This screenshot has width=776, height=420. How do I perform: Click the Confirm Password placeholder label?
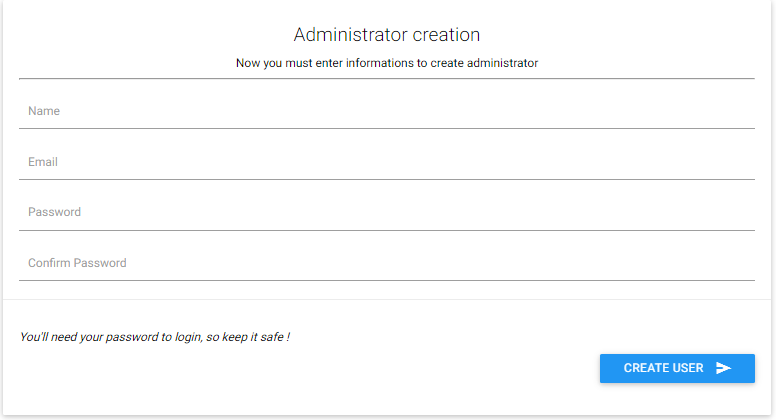tap(77, 263)
